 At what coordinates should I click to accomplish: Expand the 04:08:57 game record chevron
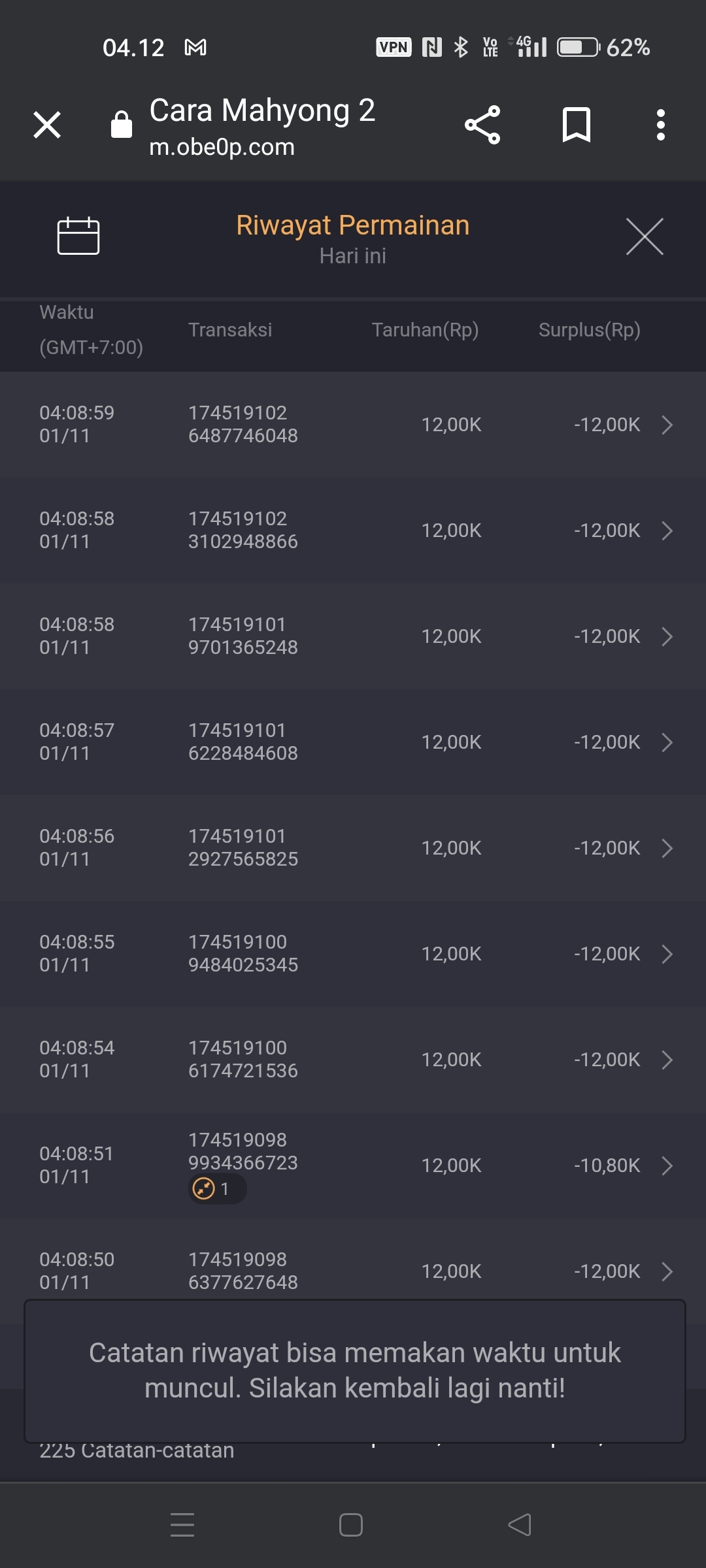[x=667, y=742]
